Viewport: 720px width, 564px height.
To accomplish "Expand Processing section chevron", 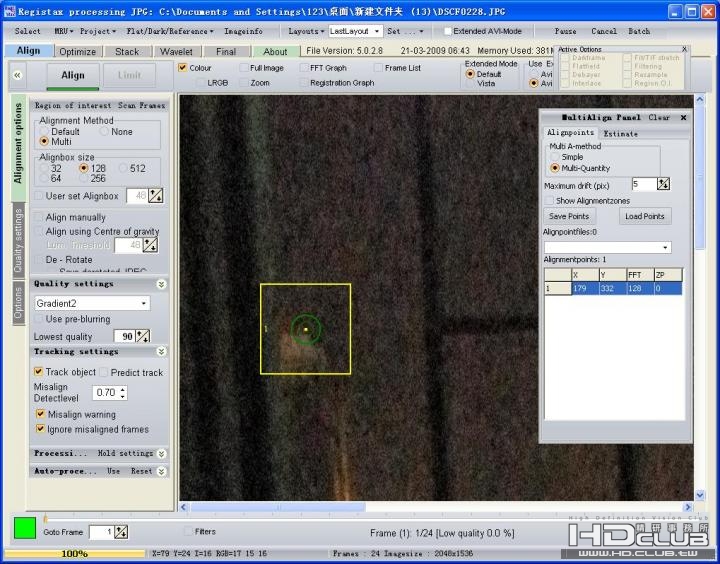I will [x=161, y=454].
